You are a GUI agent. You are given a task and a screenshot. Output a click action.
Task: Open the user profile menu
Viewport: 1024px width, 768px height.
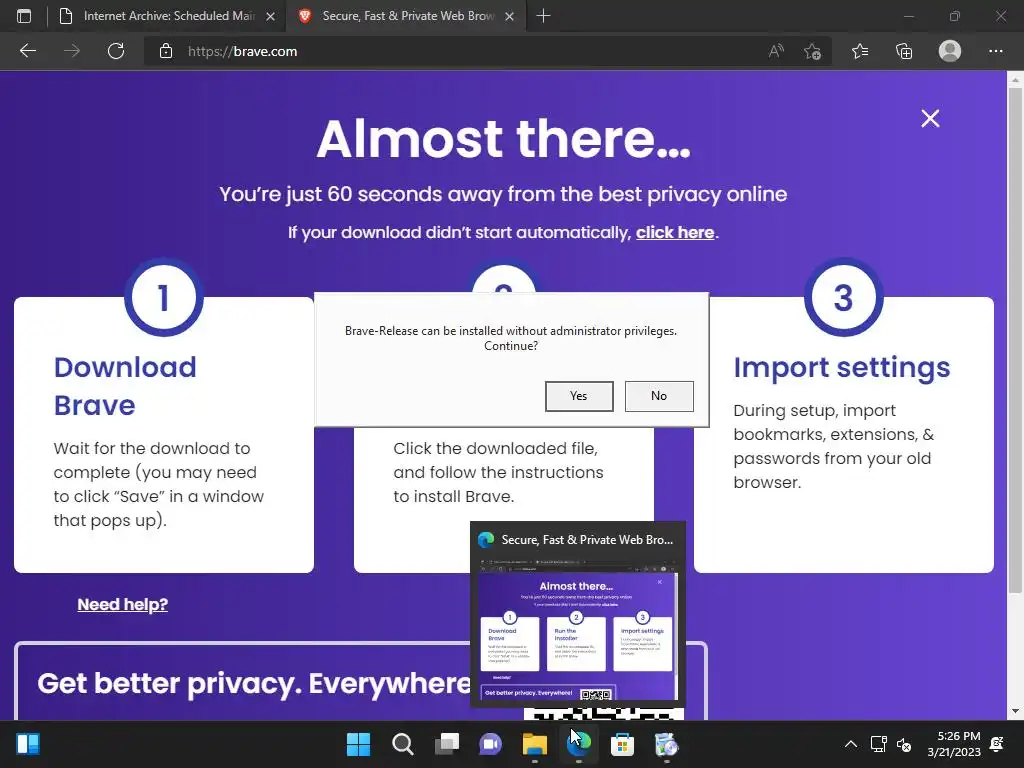point(950,51)
